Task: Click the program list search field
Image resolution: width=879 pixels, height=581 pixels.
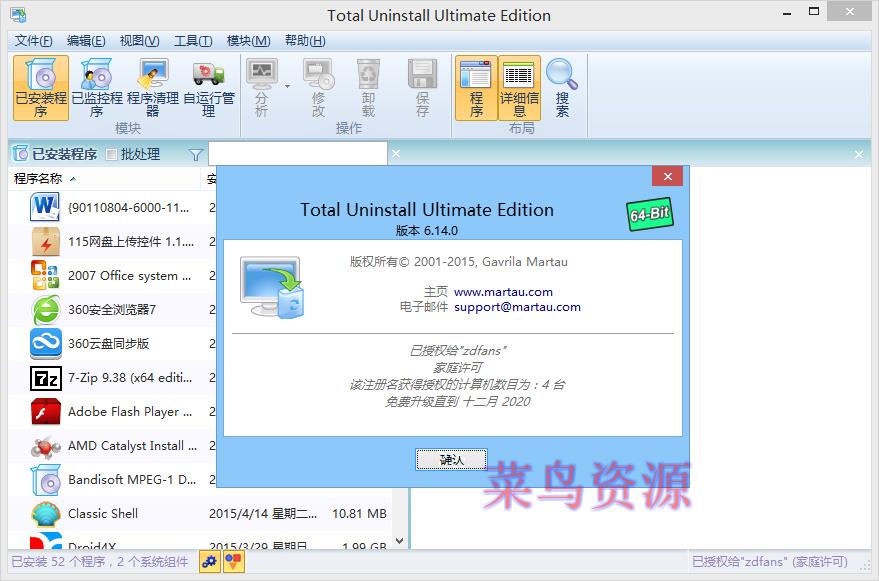Action: click(x=297, y=154)
